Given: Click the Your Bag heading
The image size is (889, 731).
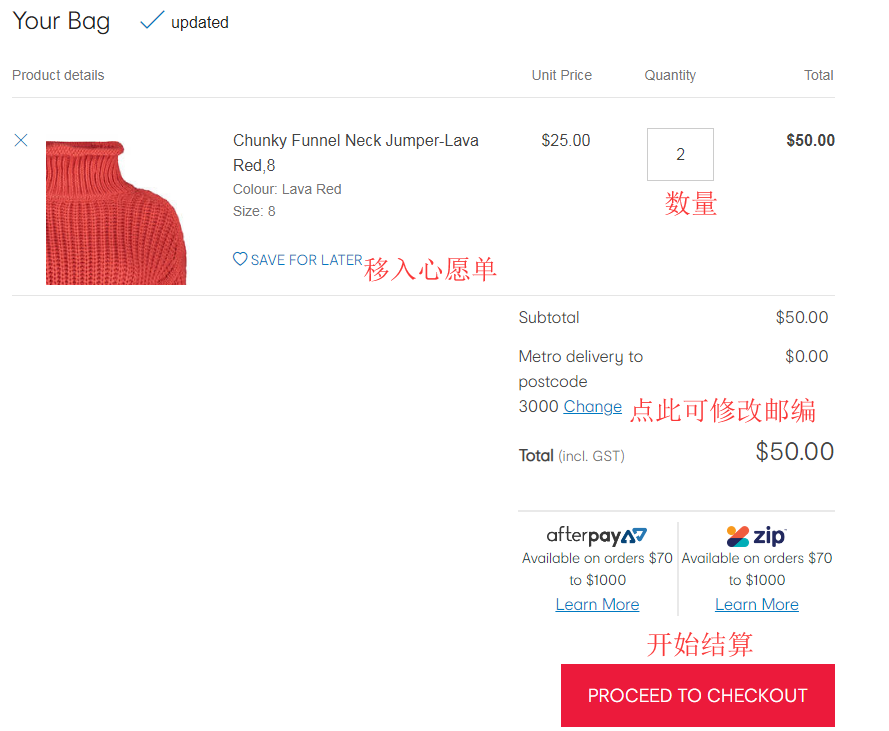Looking at the screenshot, I should tap(61, 21).
